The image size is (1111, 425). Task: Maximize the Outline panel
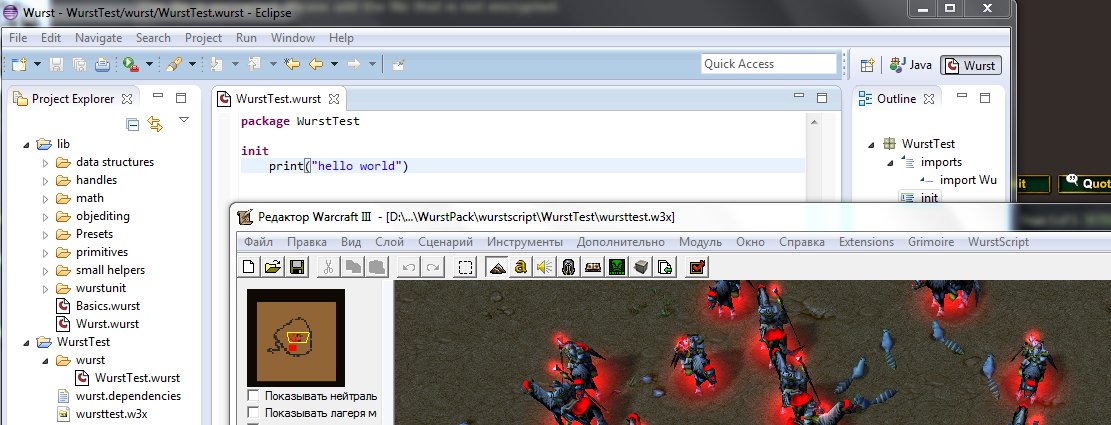click(986, 98)
